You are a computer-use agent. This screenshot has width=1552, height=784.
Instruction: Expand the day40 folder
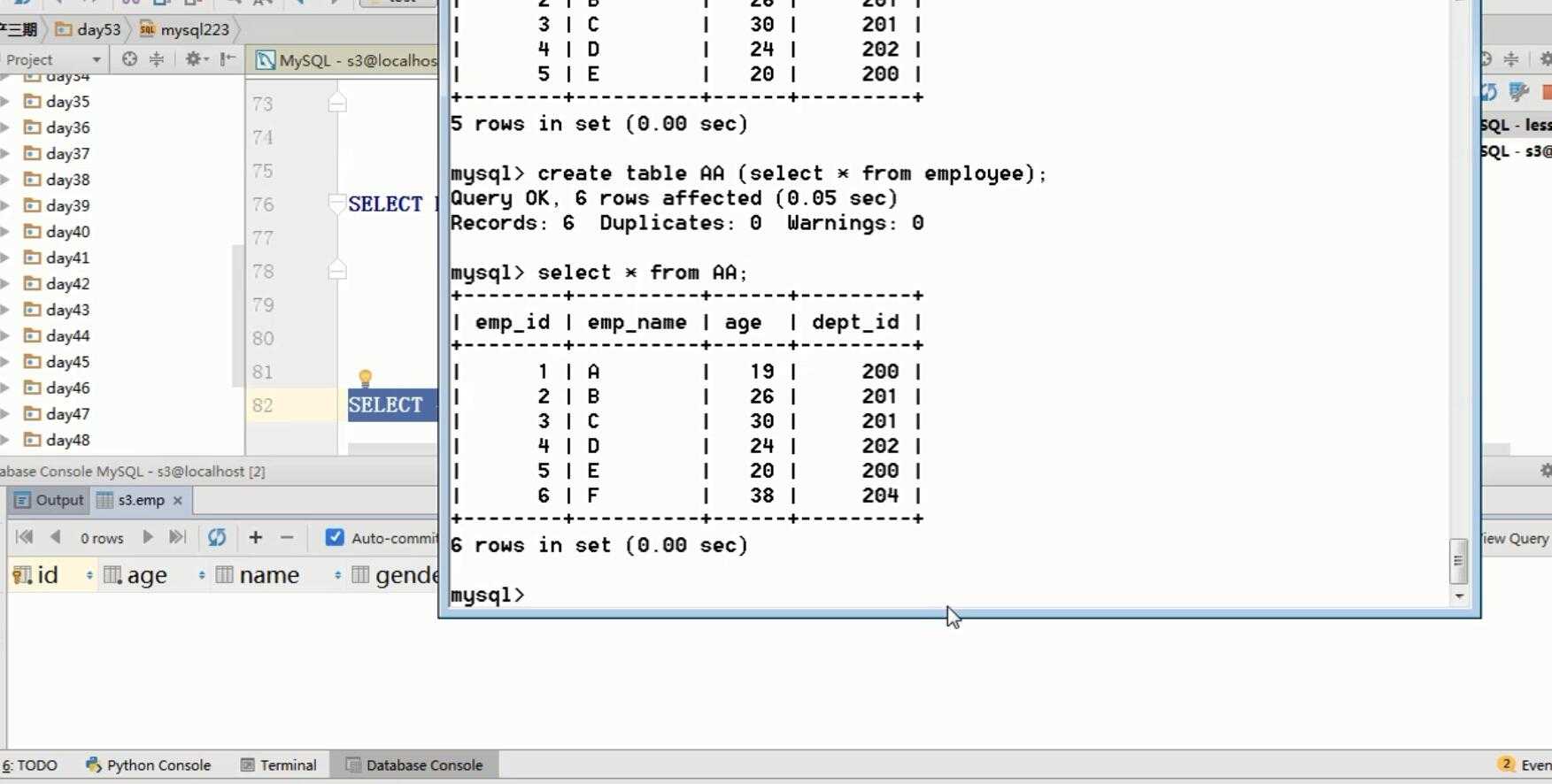point(4,232)
